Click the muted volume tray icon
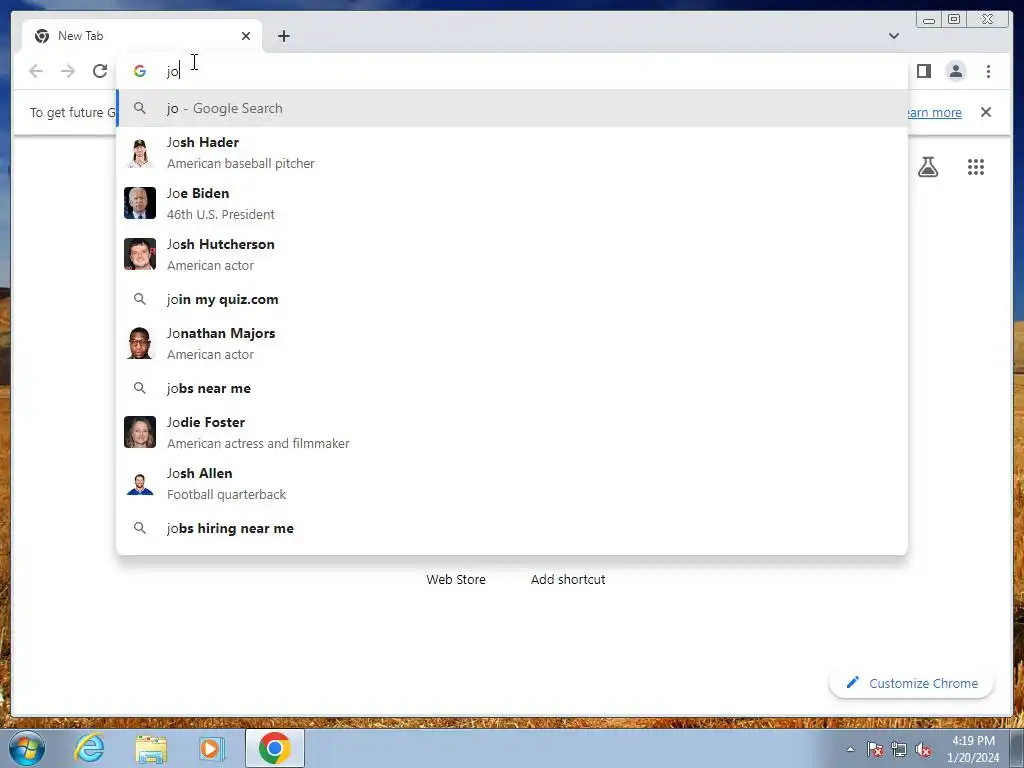1024x768 pixels. [923, 749]
